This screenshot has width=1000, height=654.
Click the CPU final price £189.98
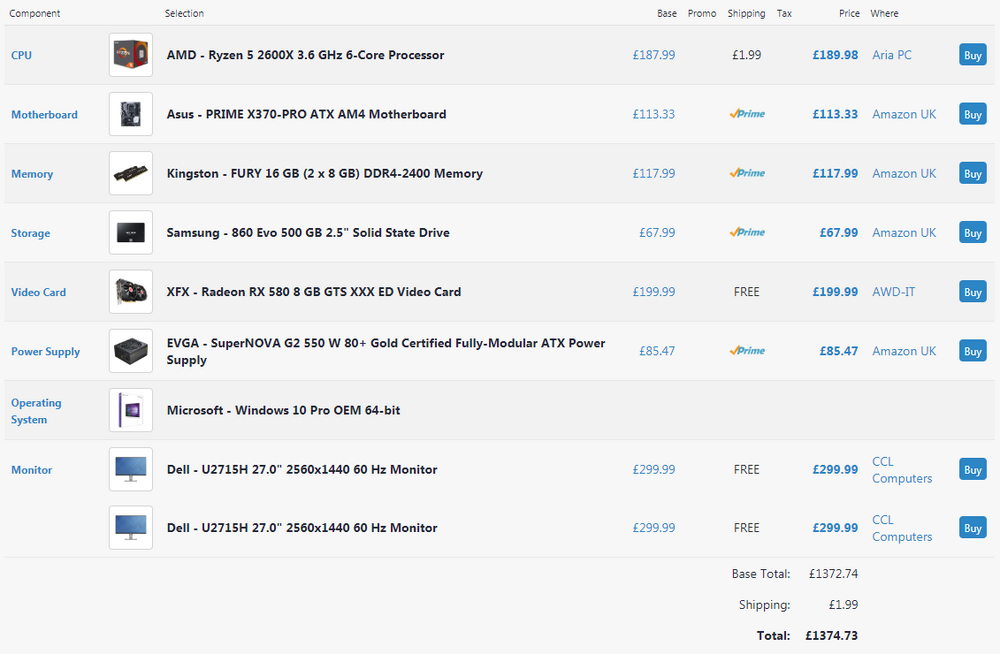835,55
